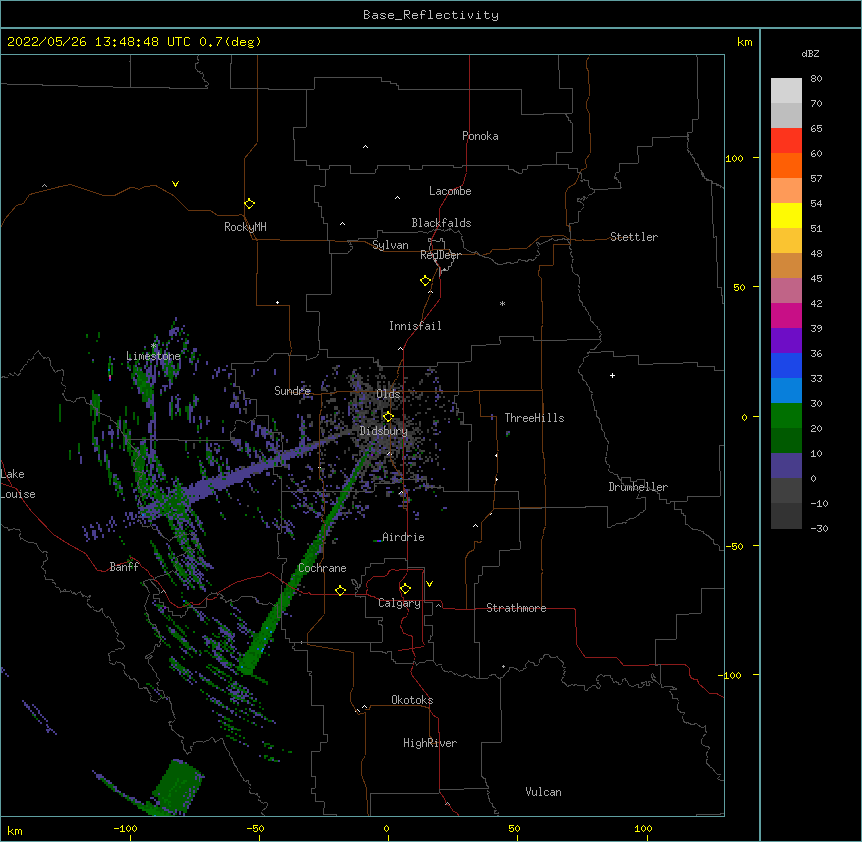Select the orange 60-57 dBZ legend swatch
Screen dimensions: 862x842
[786, 165]
